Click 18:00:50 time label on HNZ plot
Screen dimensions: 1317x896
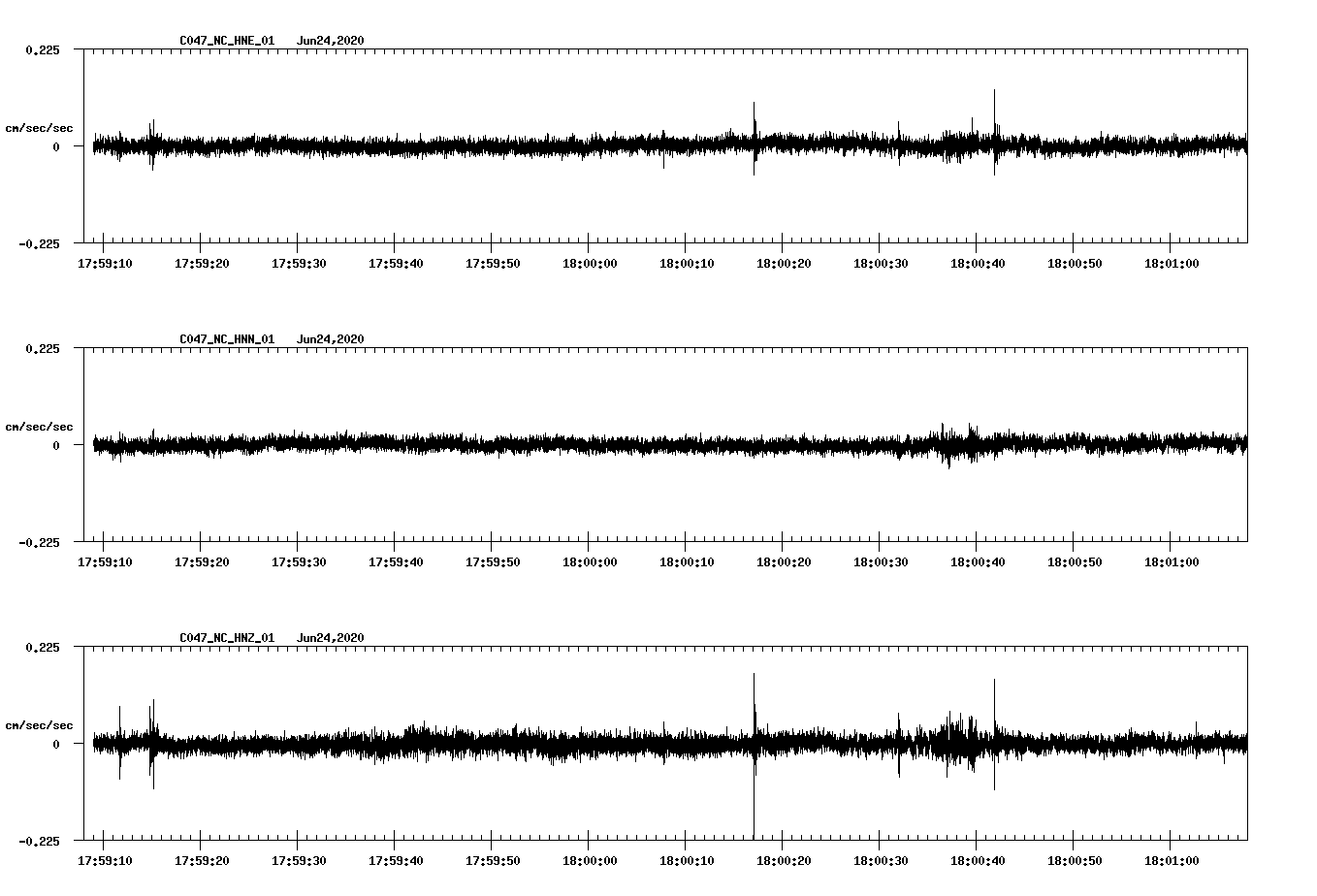point(1075,861)
